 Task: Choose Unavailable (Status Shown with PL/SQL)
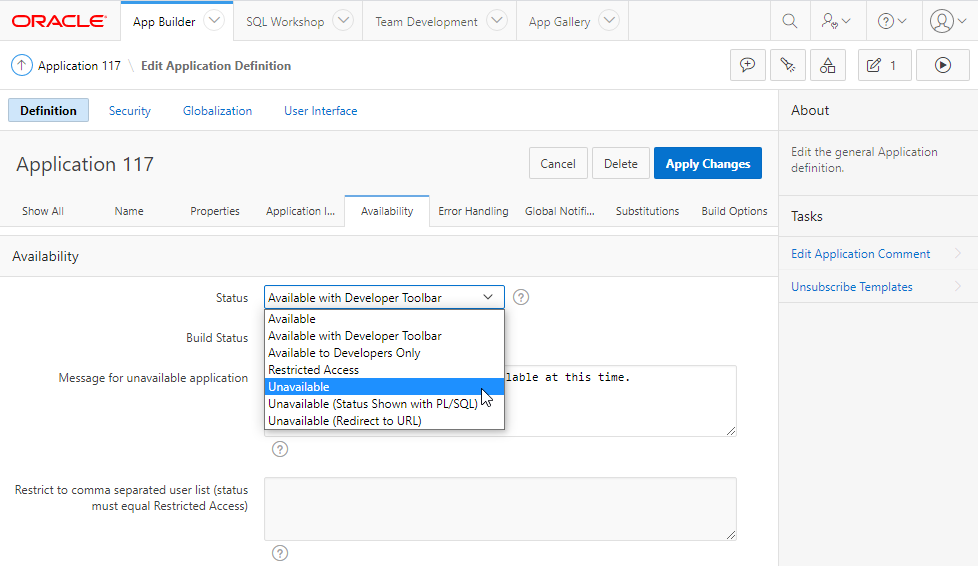coord(384,404)
